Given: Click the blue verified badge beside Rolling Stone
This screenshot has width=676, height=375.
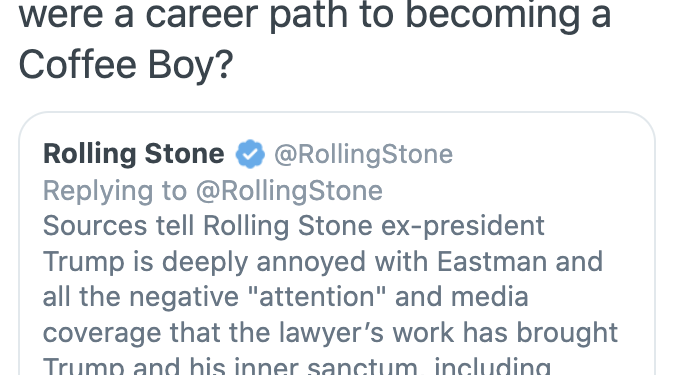Looking at the screenshot, I should (250, 154).
